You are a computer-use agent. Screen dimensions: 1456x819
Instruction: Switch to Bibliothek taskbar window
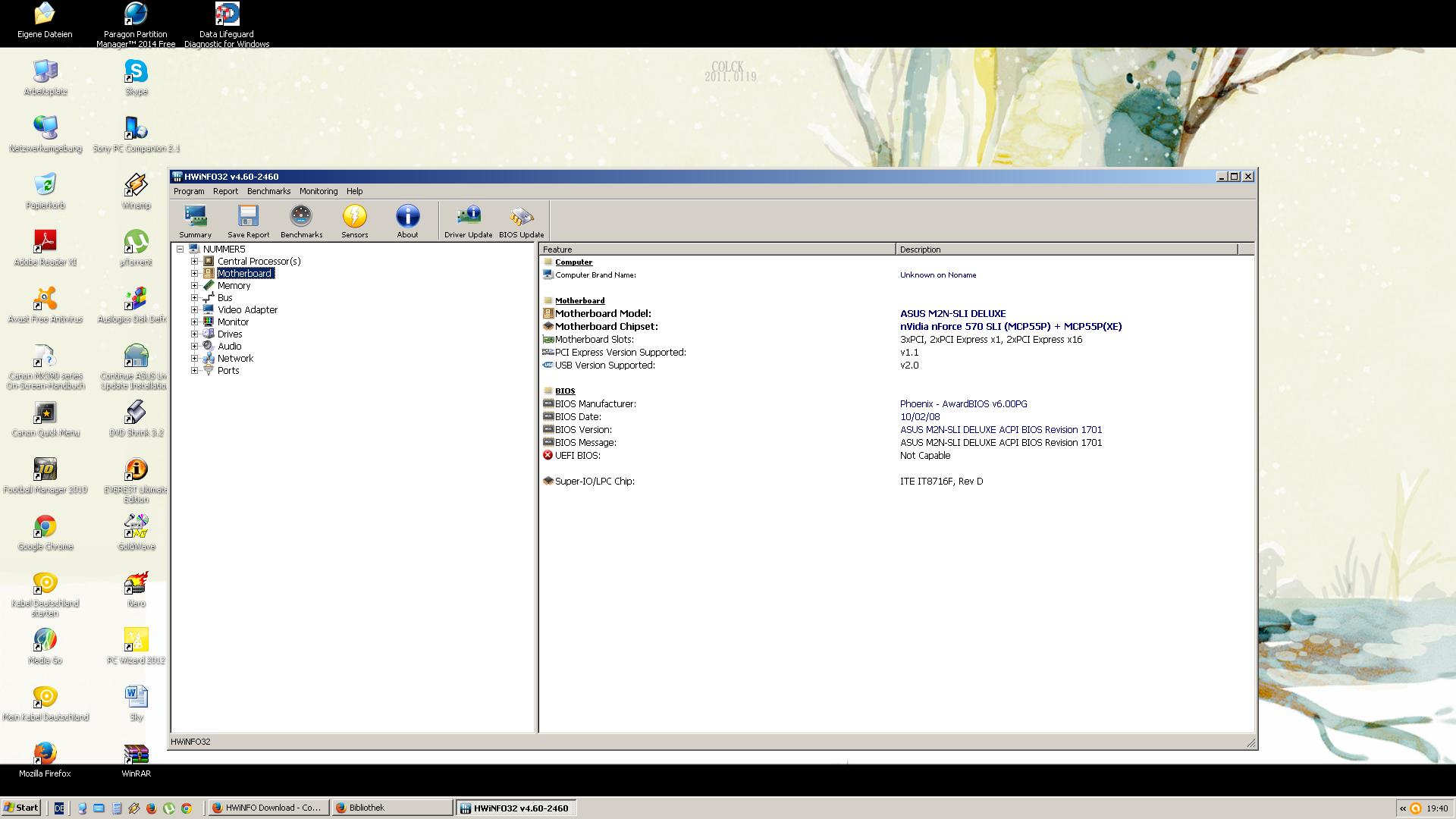(x=392, y=808)
